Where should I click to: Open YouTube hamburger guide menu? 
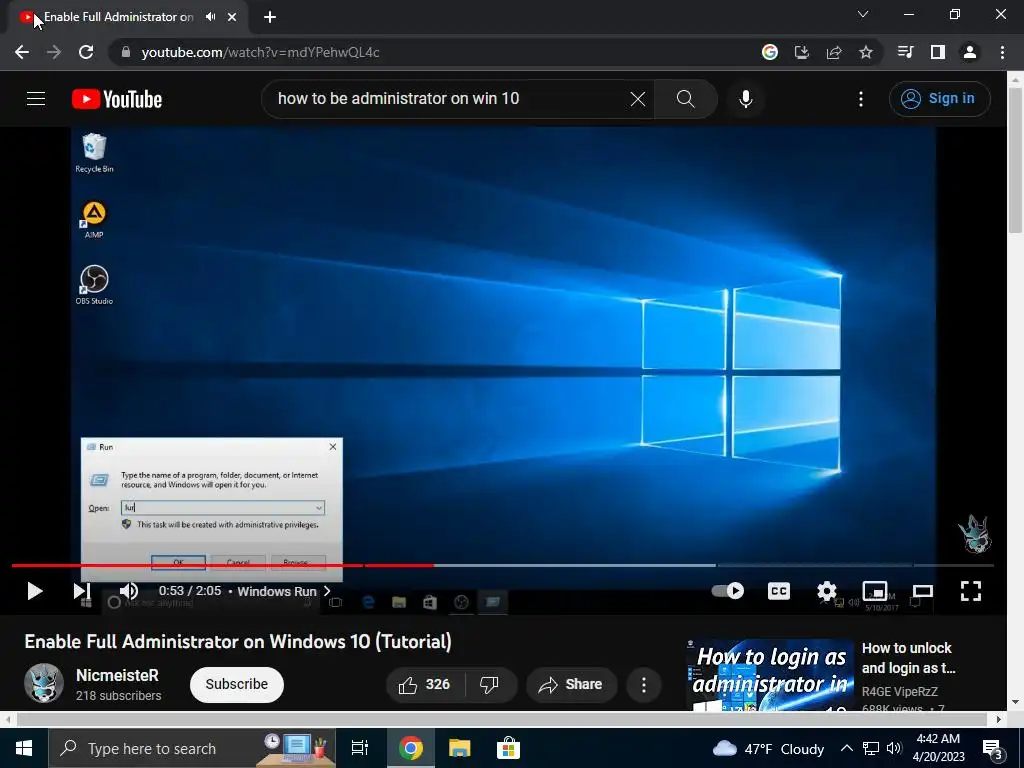pyautogui.click(x=36, y=99)
